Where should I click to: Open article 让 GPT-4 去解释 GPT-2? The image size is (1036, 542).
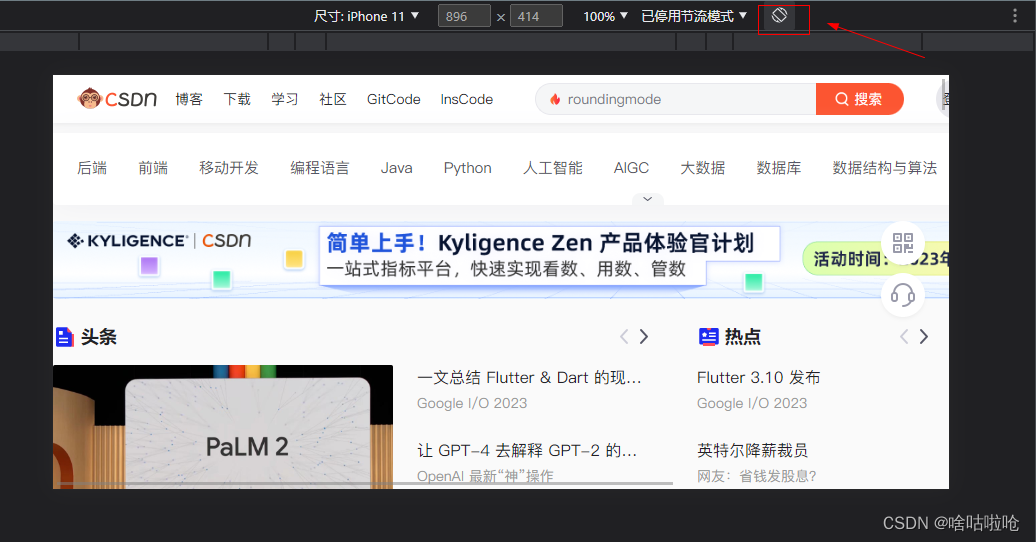pyautogui.click(x=527, y=451)
